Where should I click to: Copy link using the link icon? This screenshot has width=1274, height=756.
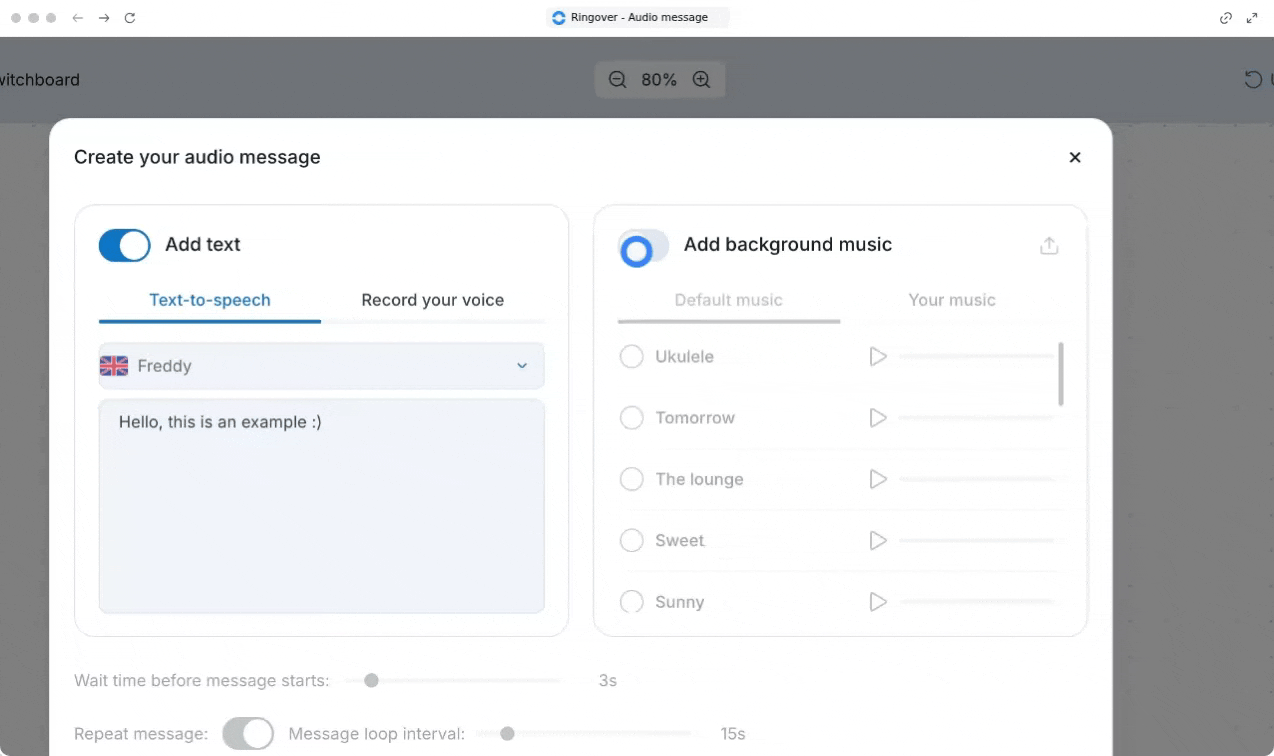[1226, 18]
